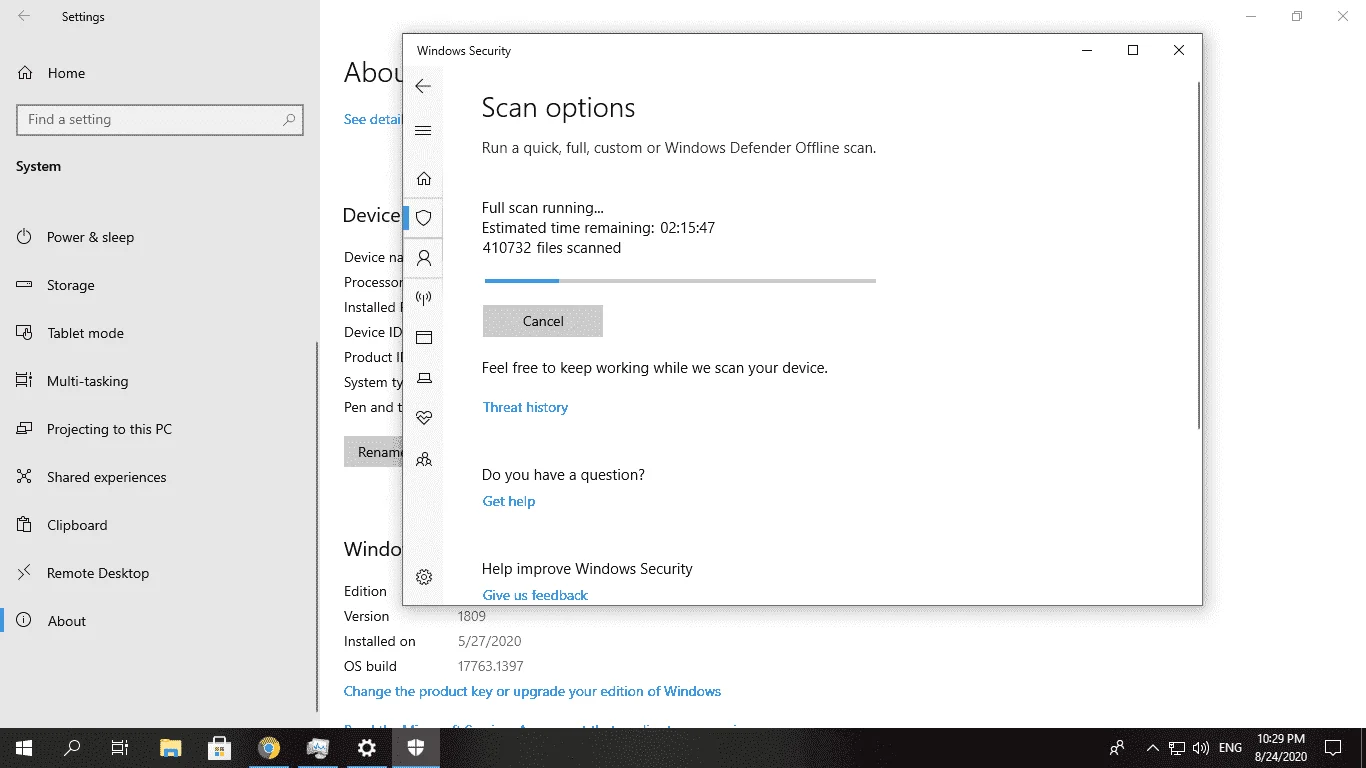Open Account protection person icon

point(424,258)
